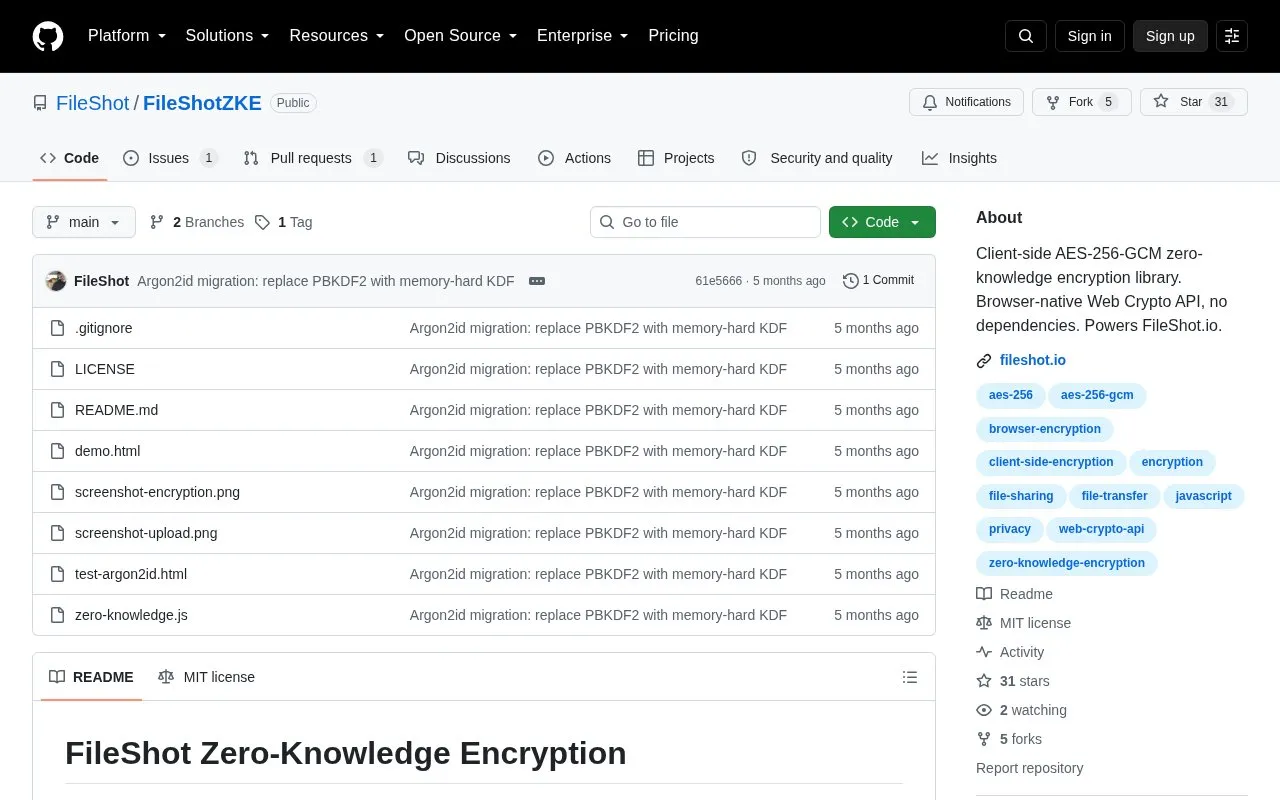The width and height of the screenshot is (1280, 800).
Task: Click the aes-256 topic tag
Action: point(1010,395)
